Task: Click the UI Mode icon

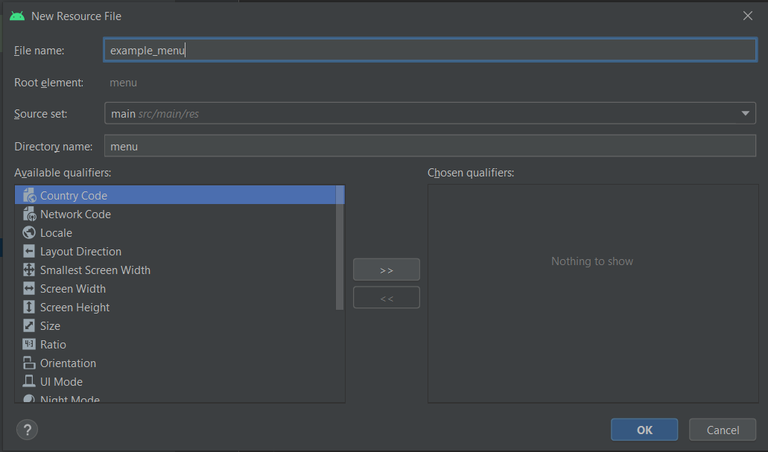Action: [29, 381]
